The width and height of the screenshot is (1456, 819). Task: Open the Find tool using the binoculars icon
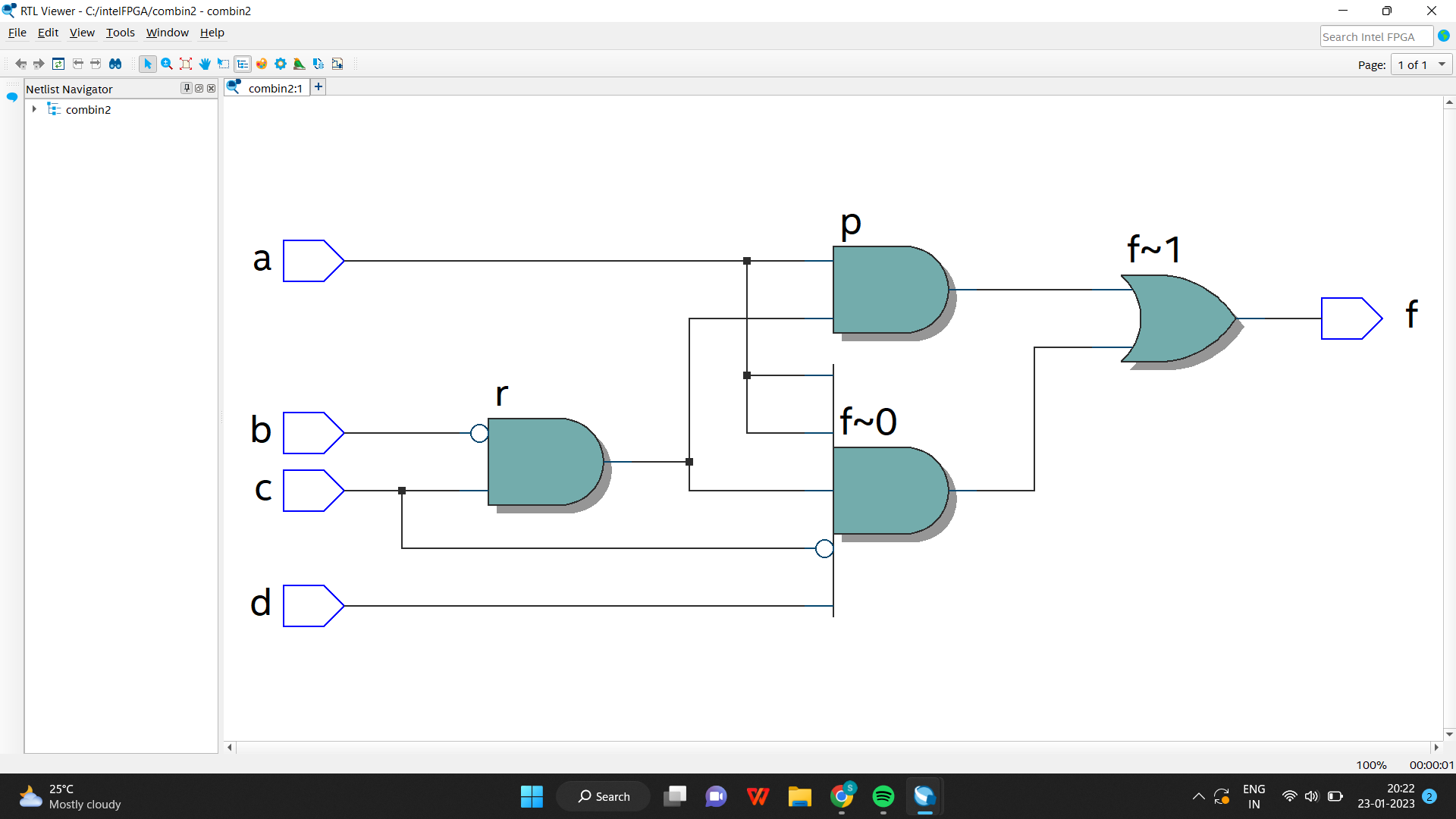tap(115, 64)
